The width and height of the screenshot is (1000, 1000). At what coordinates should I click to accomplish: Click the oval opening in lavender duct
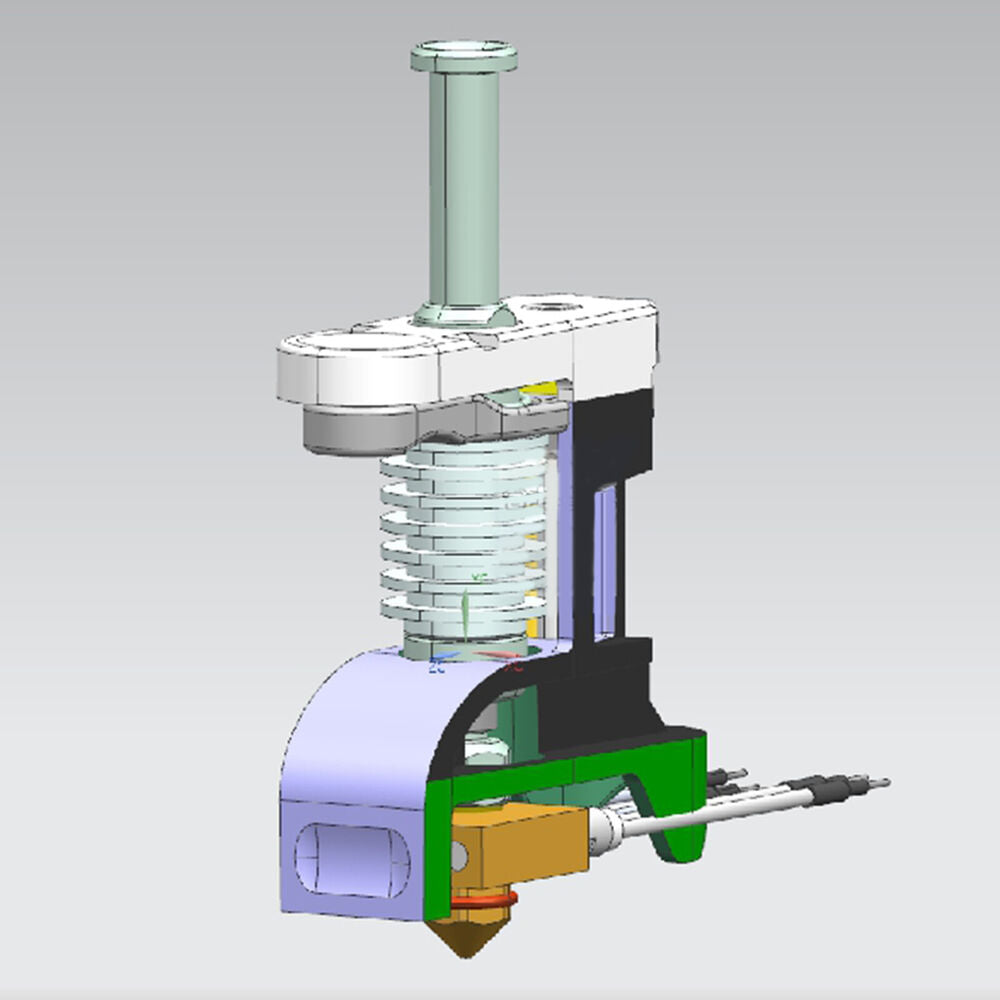click(x=352, y=859)
